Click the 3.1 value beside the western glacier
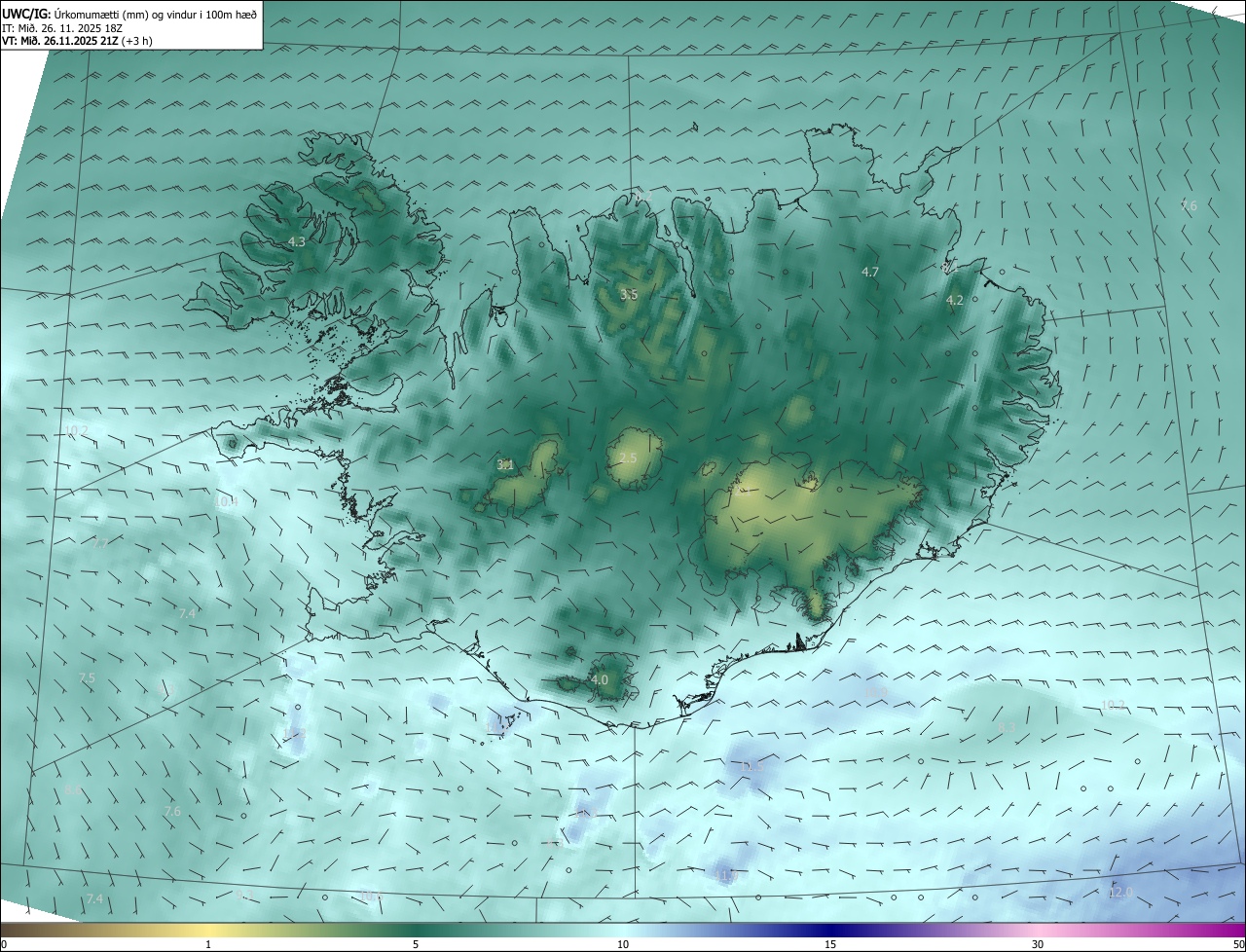 click(x=505, y=465)
